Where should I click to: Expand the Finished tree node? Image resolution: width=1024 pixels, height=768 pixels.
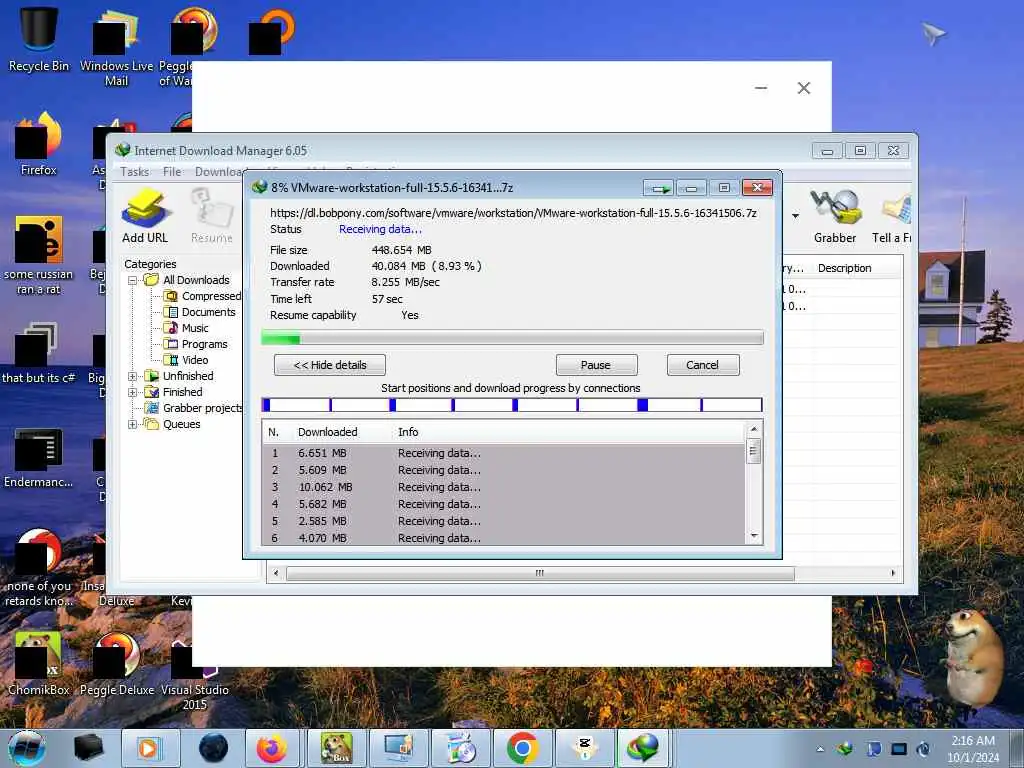pyautogui.click(x=133, y=392)
